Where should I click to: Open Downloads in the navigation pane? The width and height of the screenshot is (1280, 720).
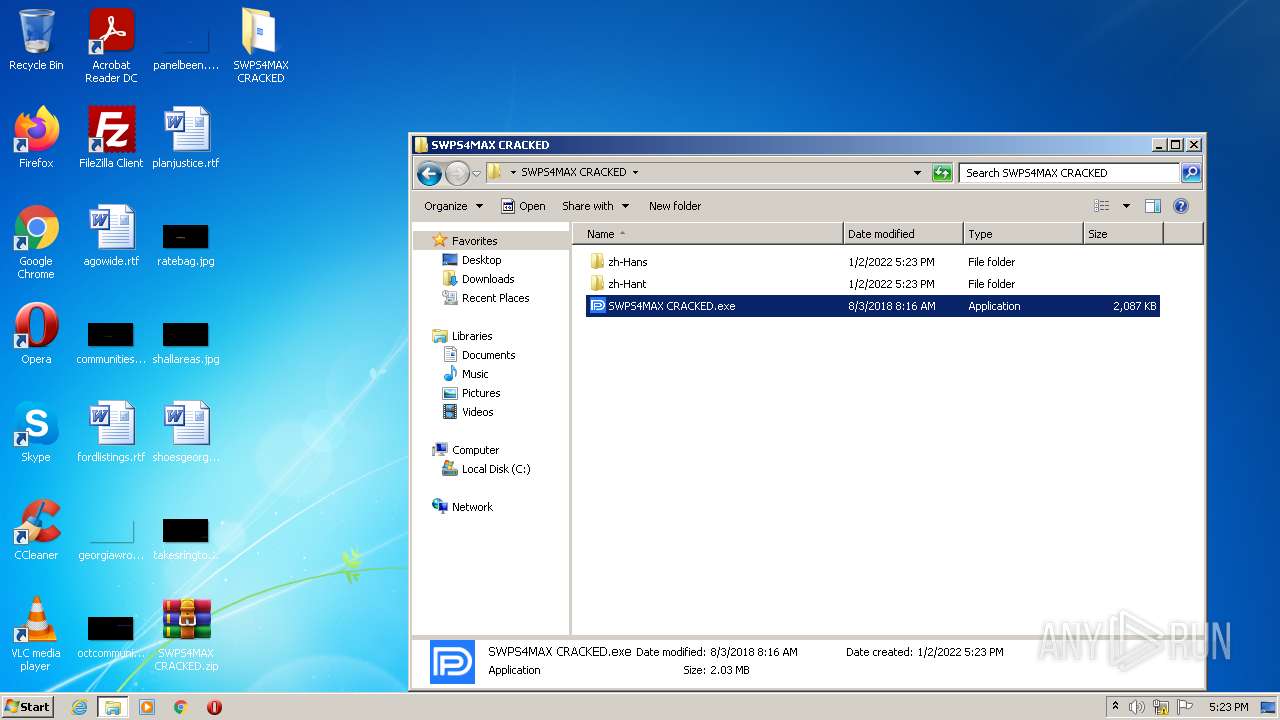point(488,279)
